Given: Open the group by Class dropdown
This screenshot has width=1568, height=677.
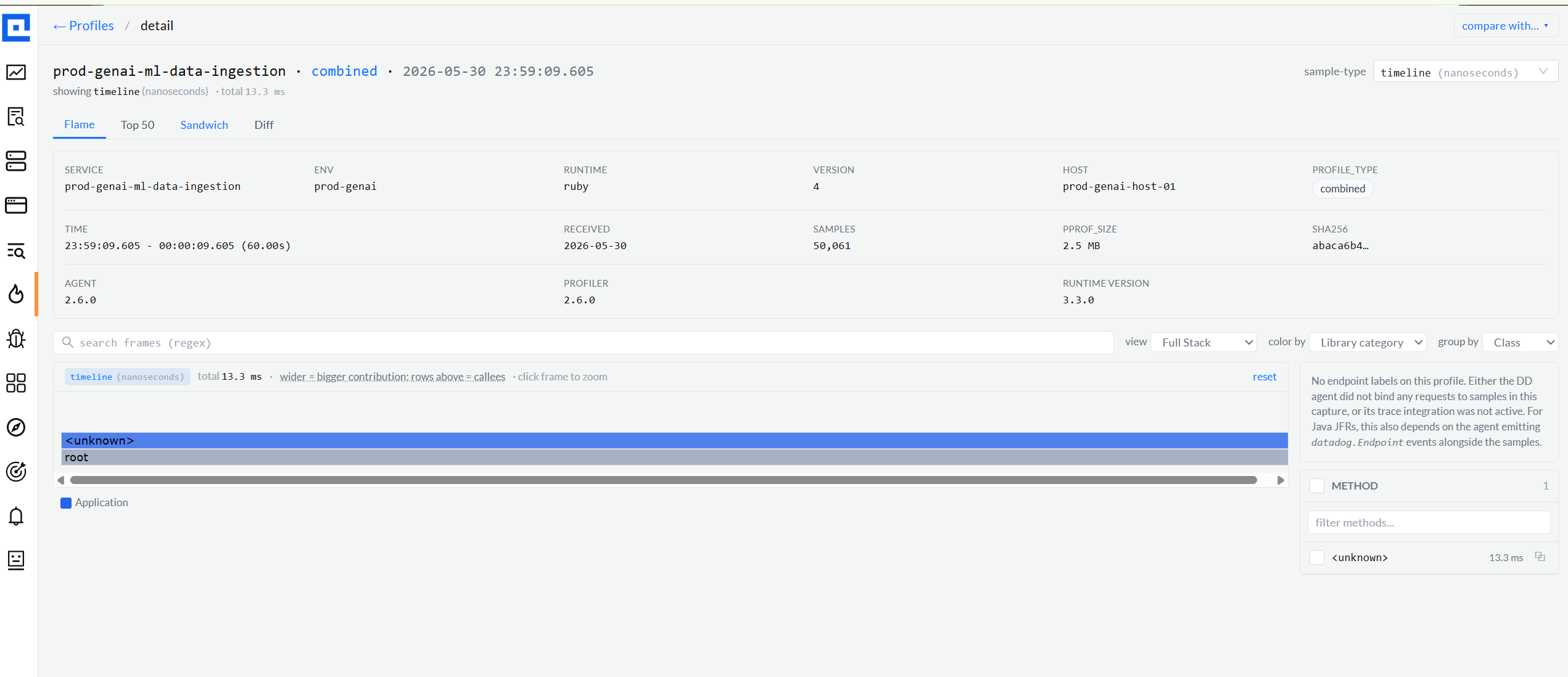Looking at the screenshot, I should (1521, 342).
